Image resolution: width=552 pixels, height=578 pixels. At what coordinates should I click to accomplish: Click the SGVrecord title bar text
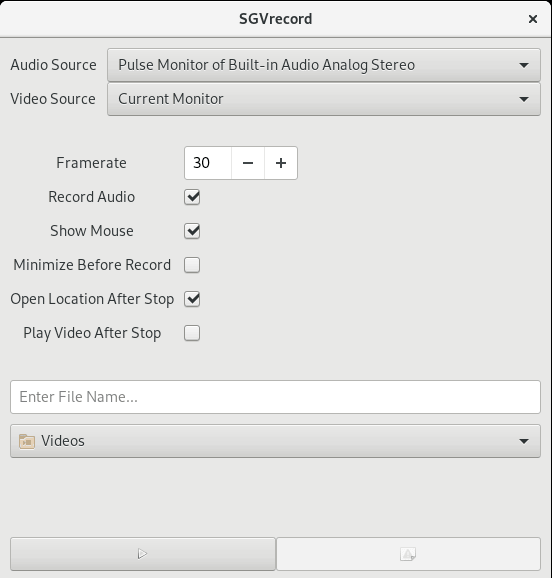(275, 19)
